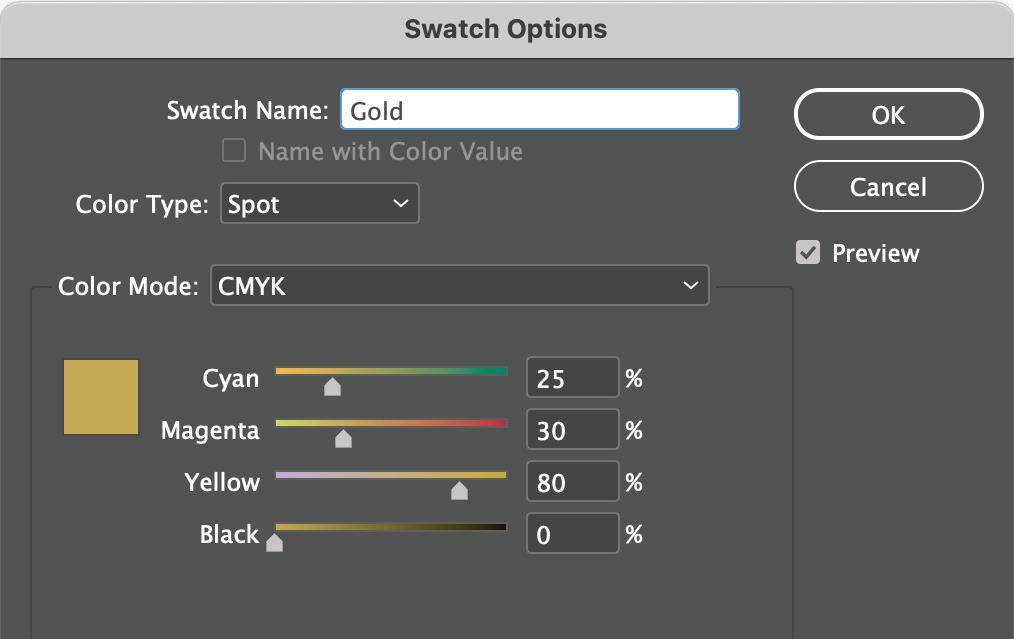Click the Black gradient slider track
The image size is (1014, 639).
coord(400,527)
